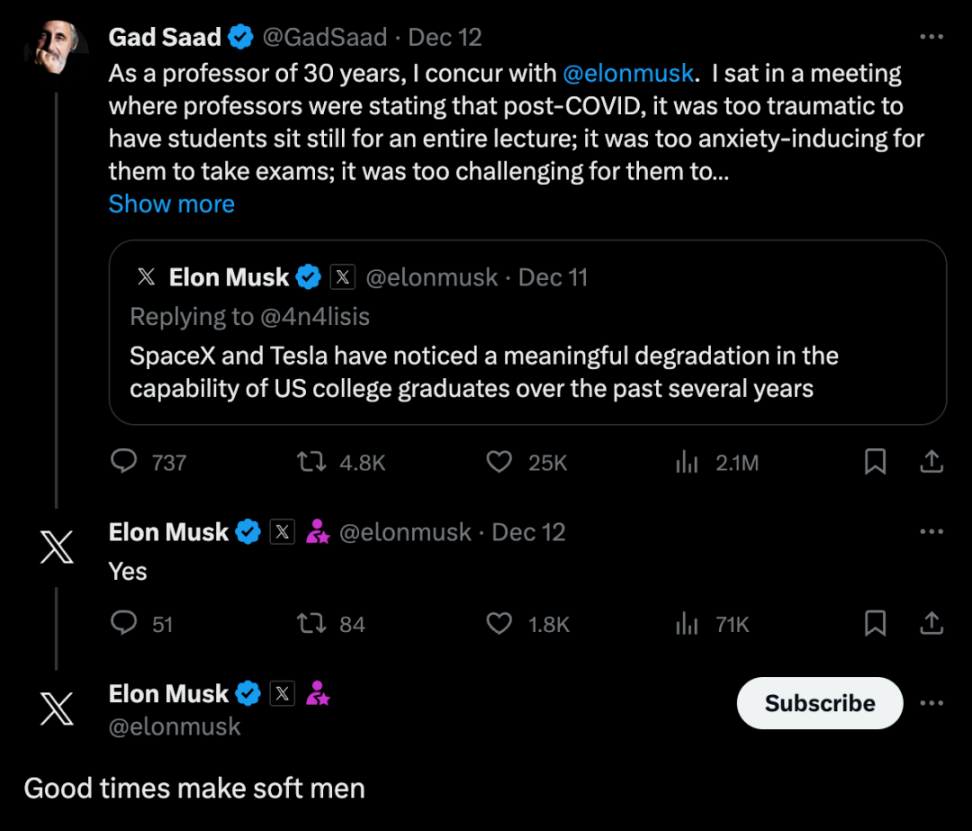Image resolution: width=972 pixels, height=831 pixels.
Task: Like the "Yes" reply with 1.8K likes
Action: point(499,623)
